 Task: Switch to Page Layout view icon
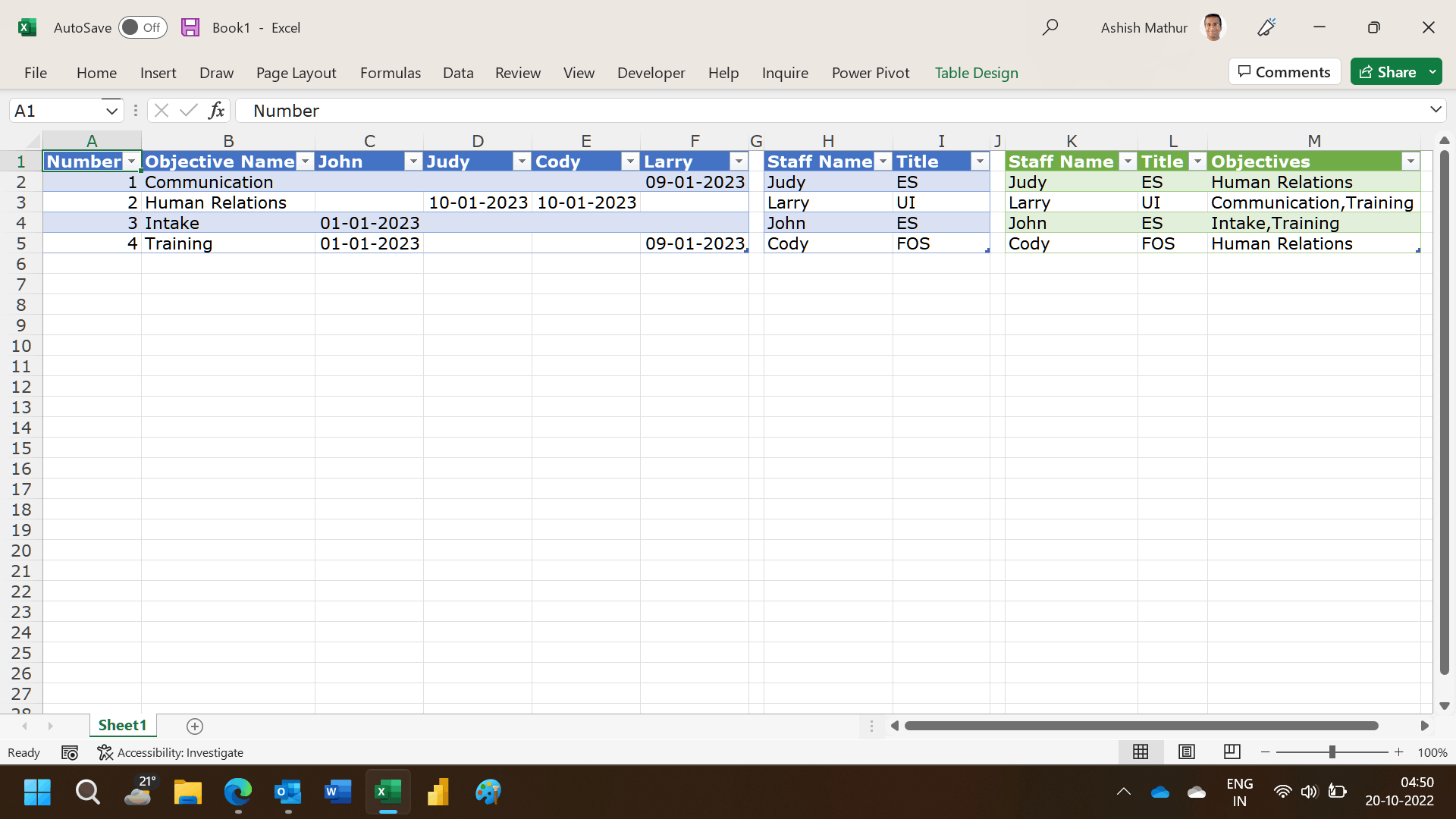pyautogui.click(x=1187, y=752)
